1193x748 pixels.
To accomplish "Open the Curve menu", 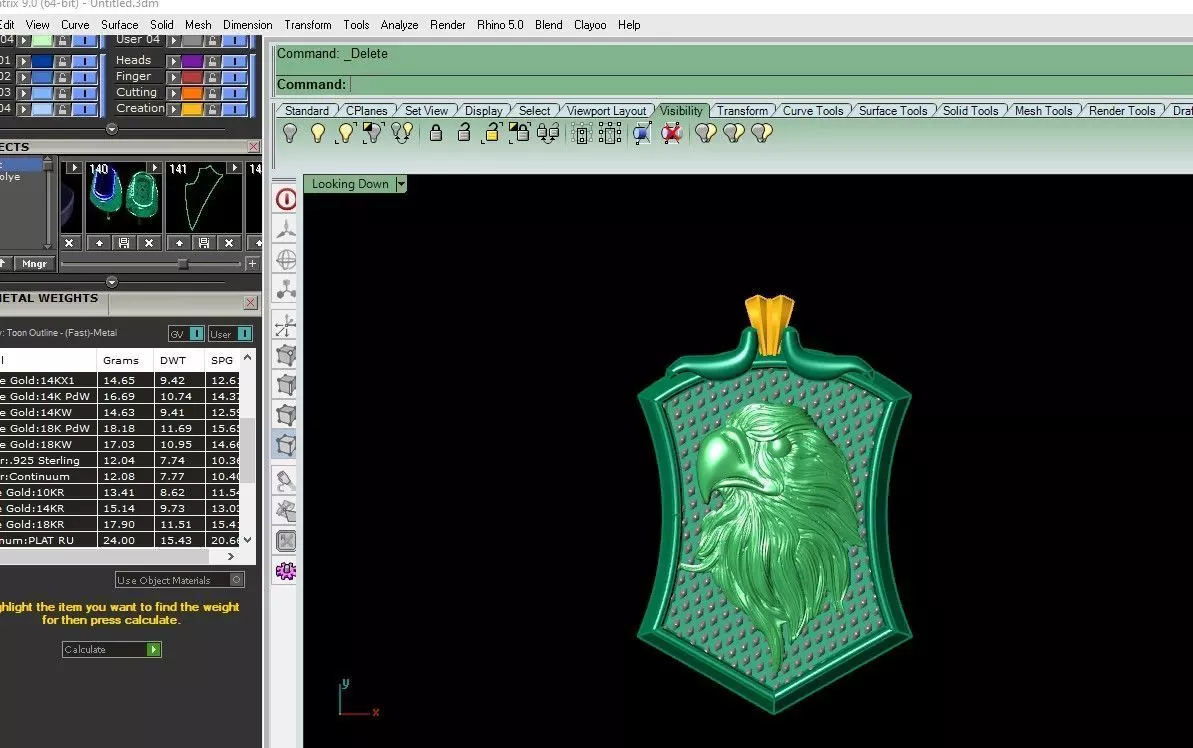I will pyautogui.click(x=75, y=24).
